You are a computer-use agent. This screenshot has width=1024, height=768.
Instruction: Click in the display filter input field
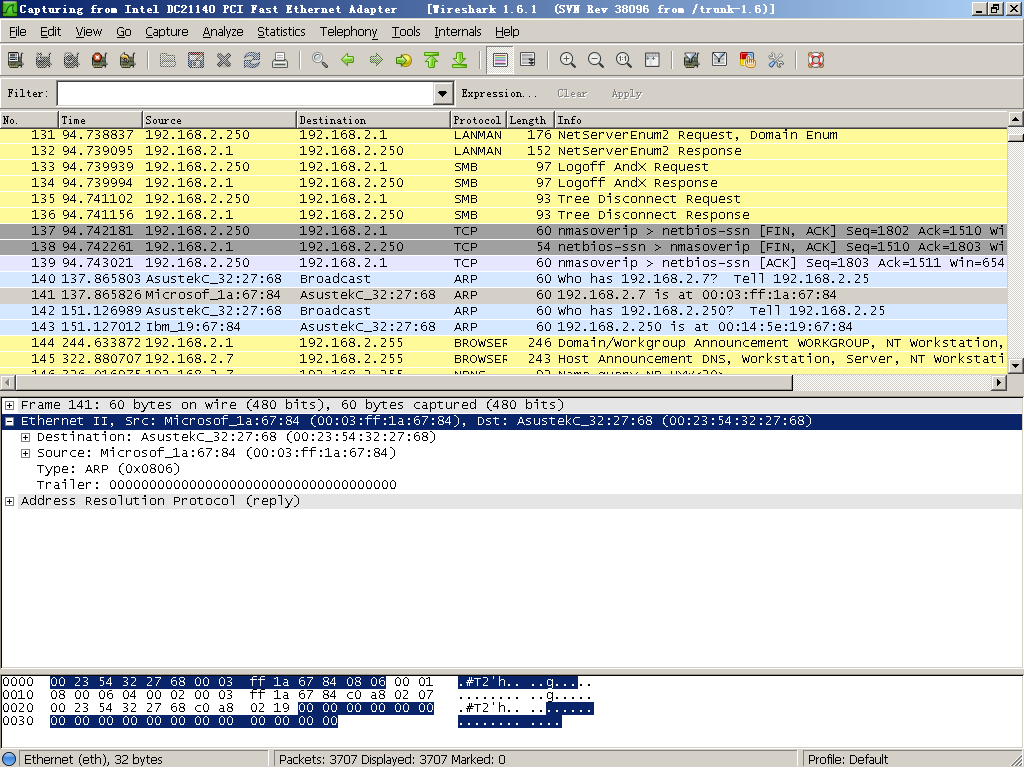pyautogui.click(x=246, y=93)
